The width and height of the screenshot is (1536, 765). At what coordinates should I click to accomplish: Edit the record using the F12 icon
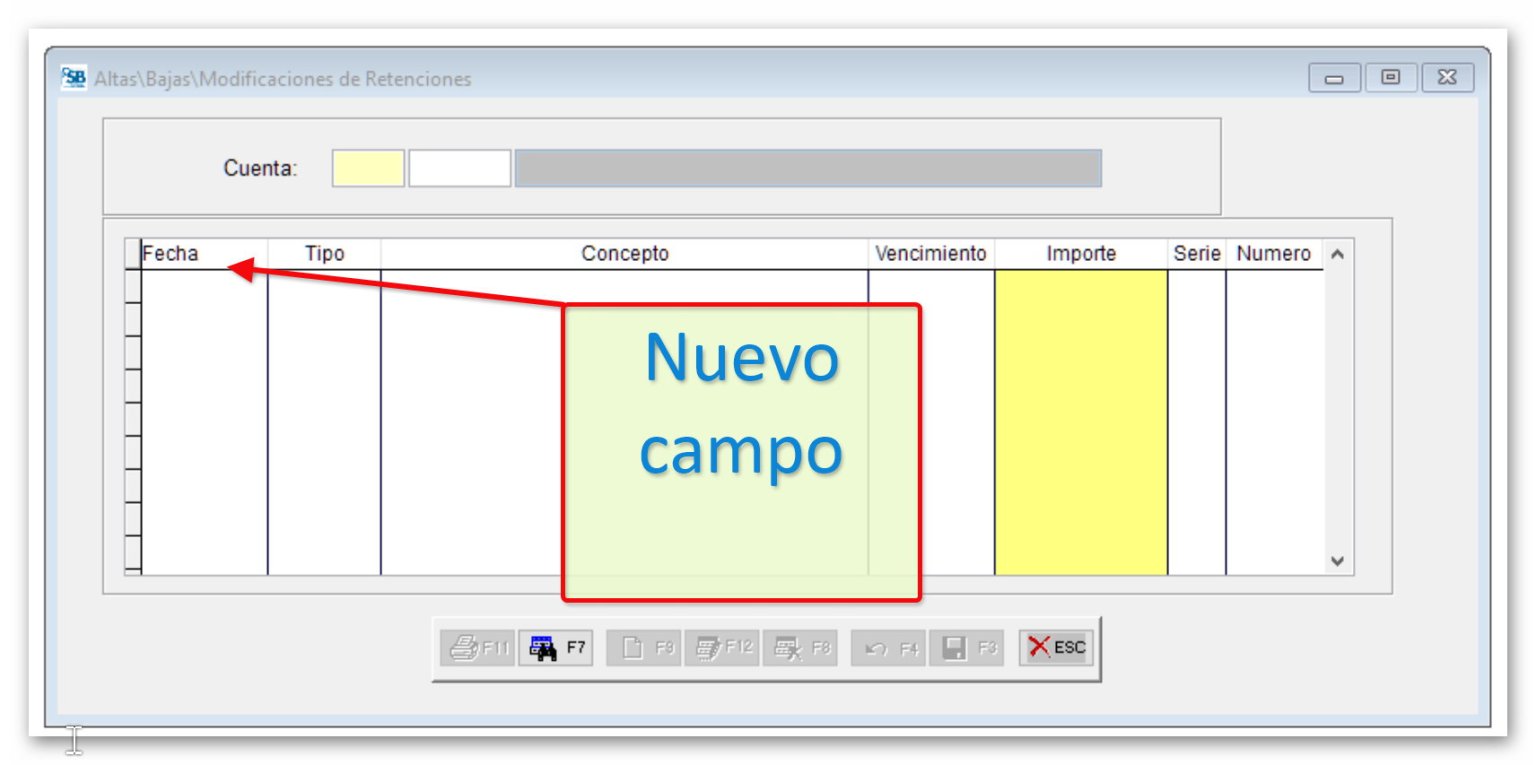tap(722, 647)
